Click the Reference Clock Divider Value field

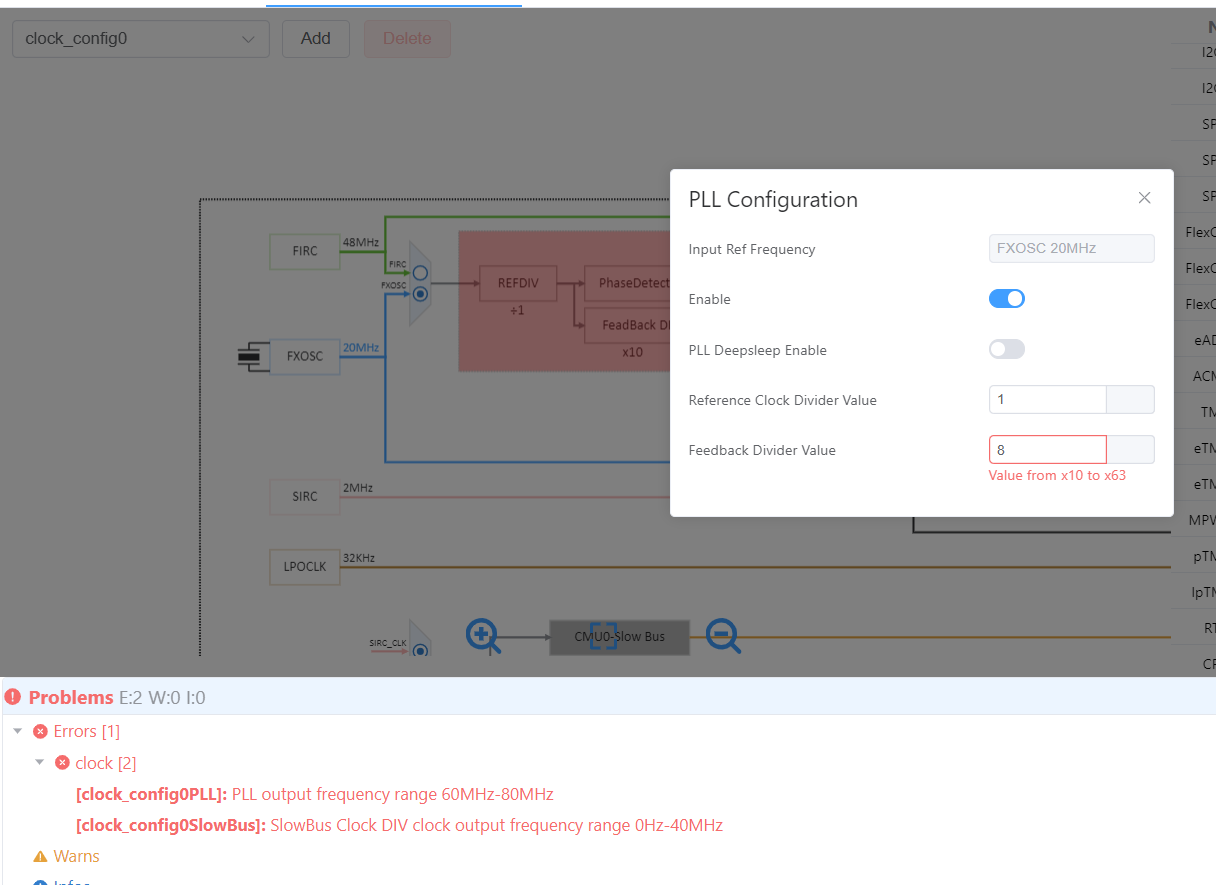click(1048, 400)
